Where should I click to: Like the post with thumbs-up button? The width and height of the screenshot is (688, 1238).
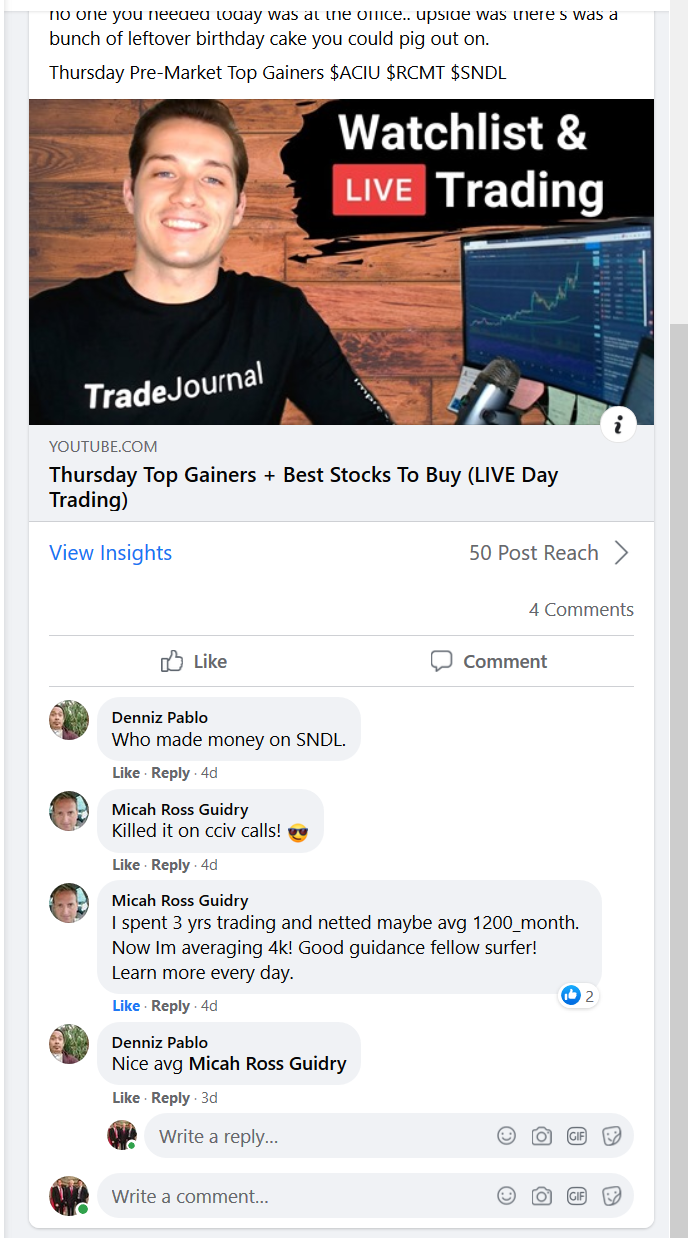pos(194,661)
